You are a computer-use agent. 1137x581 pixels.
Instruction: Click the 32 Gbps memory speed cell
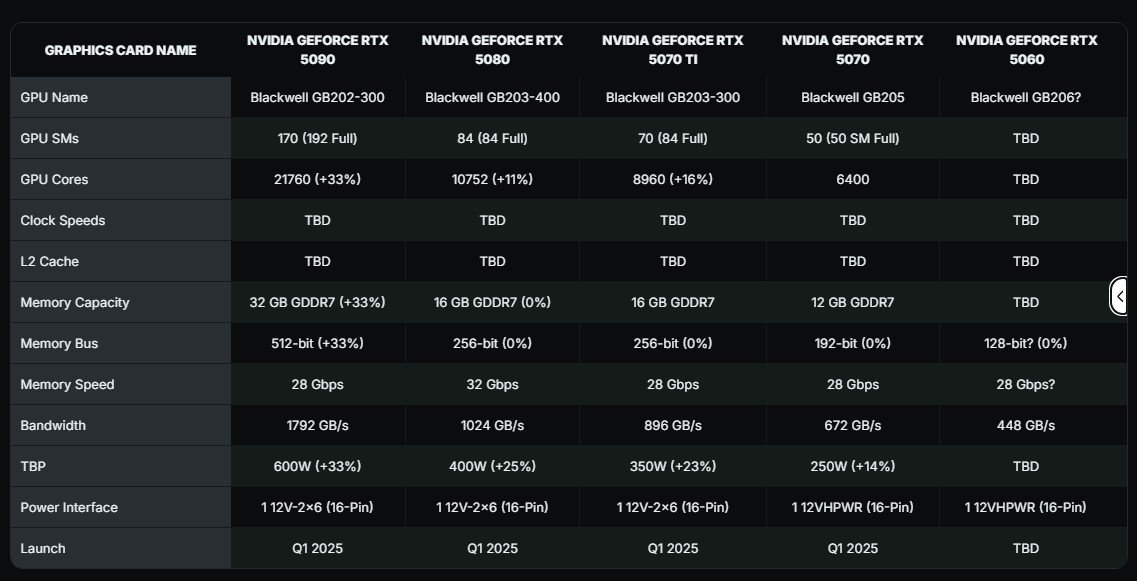(492, 384)
